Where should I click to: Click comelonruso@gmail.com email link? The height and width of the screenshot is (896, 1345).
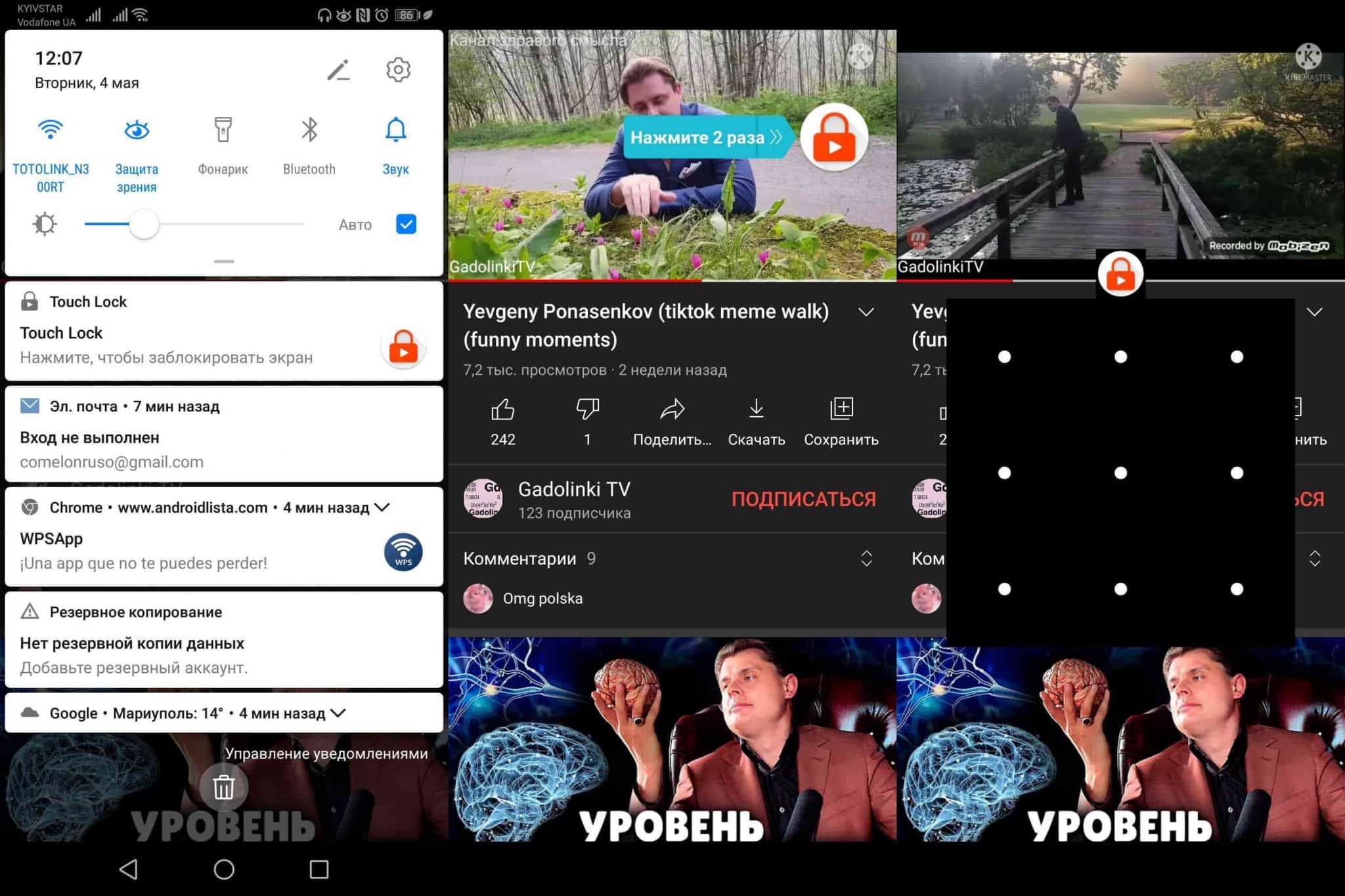(113, 461)
